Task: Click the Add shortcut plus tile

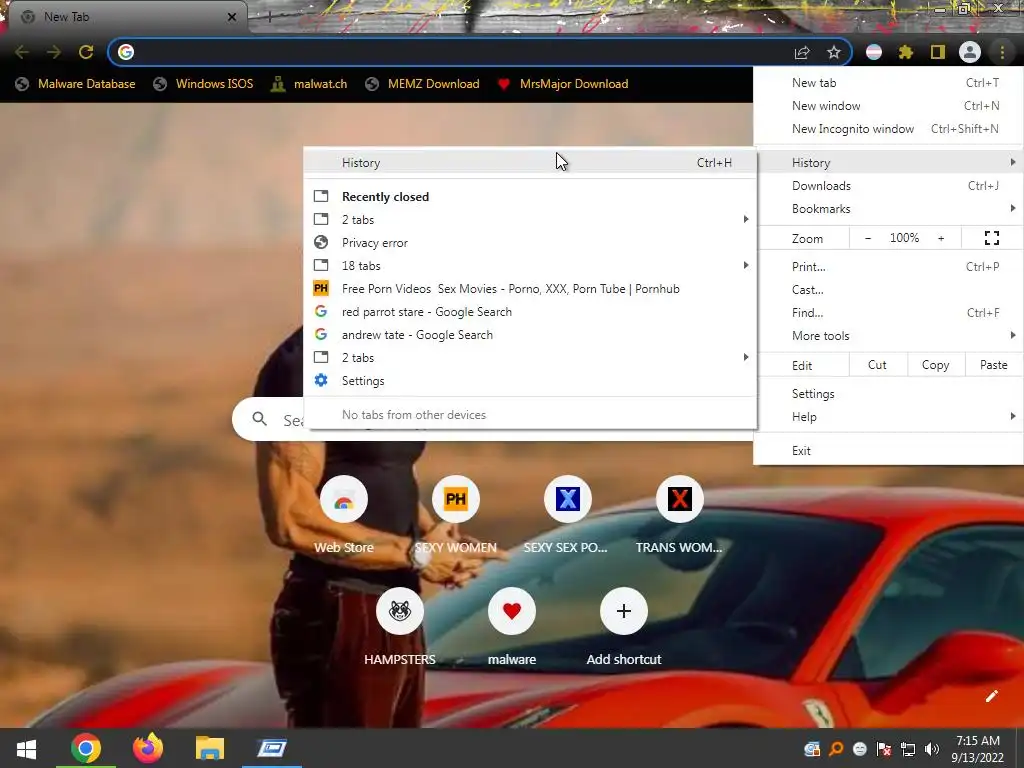Action: coord(624,611)
